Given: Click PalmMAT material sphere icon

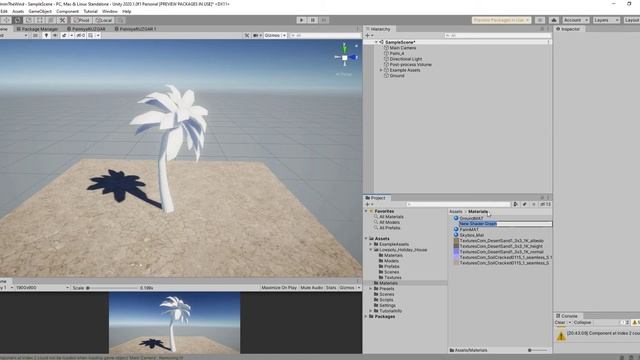Looking at the screenshot, I should 456,229.
